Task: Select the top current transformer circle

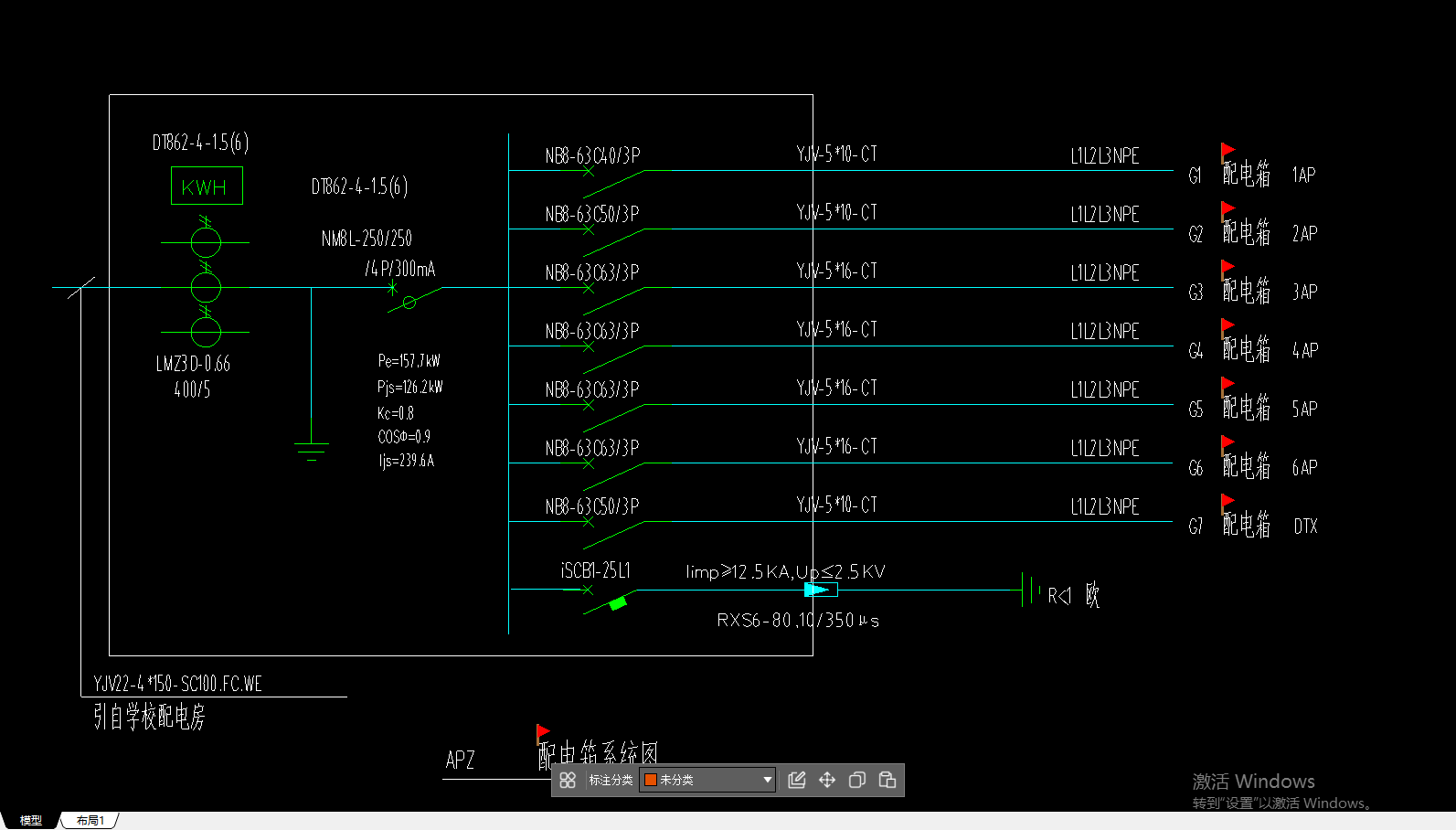Action: pos(206,242)
